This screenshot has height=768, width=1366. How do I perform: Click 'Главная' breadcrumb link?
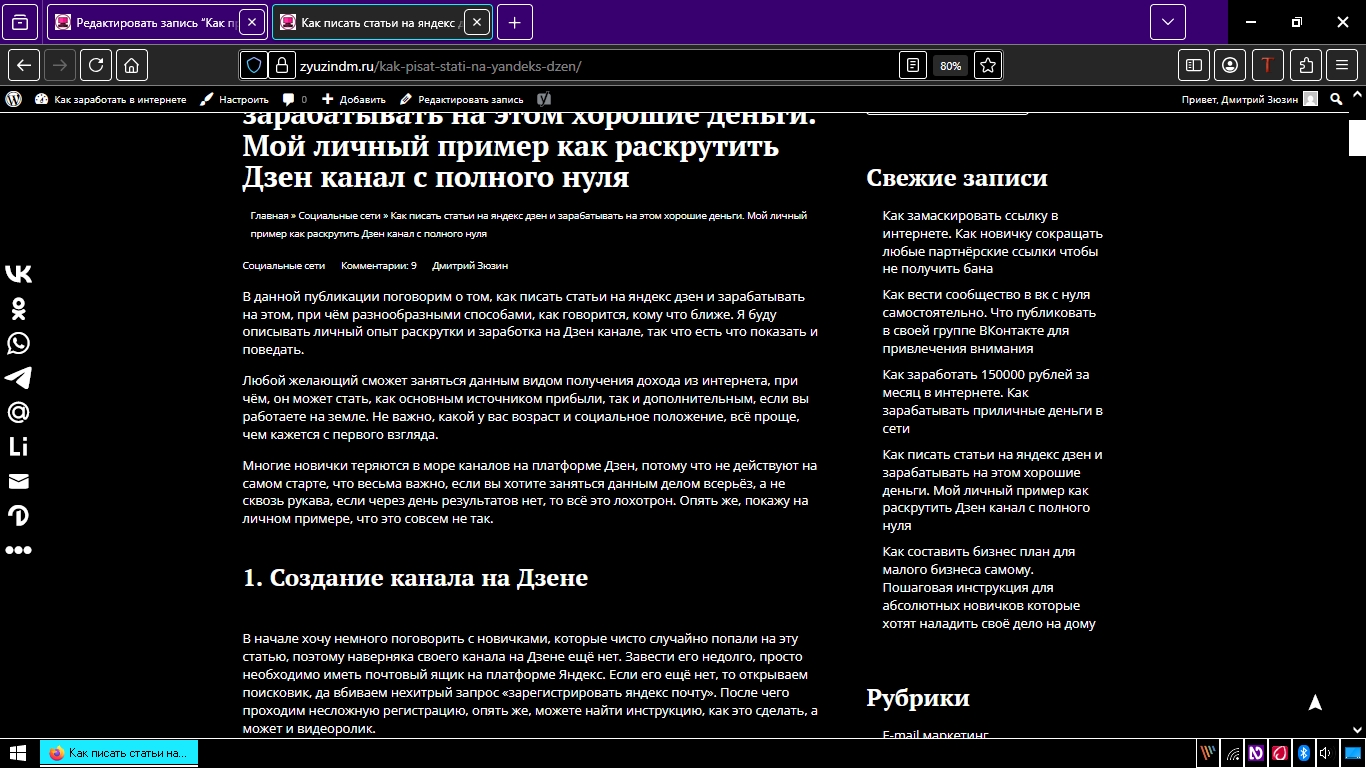[269, 216]
